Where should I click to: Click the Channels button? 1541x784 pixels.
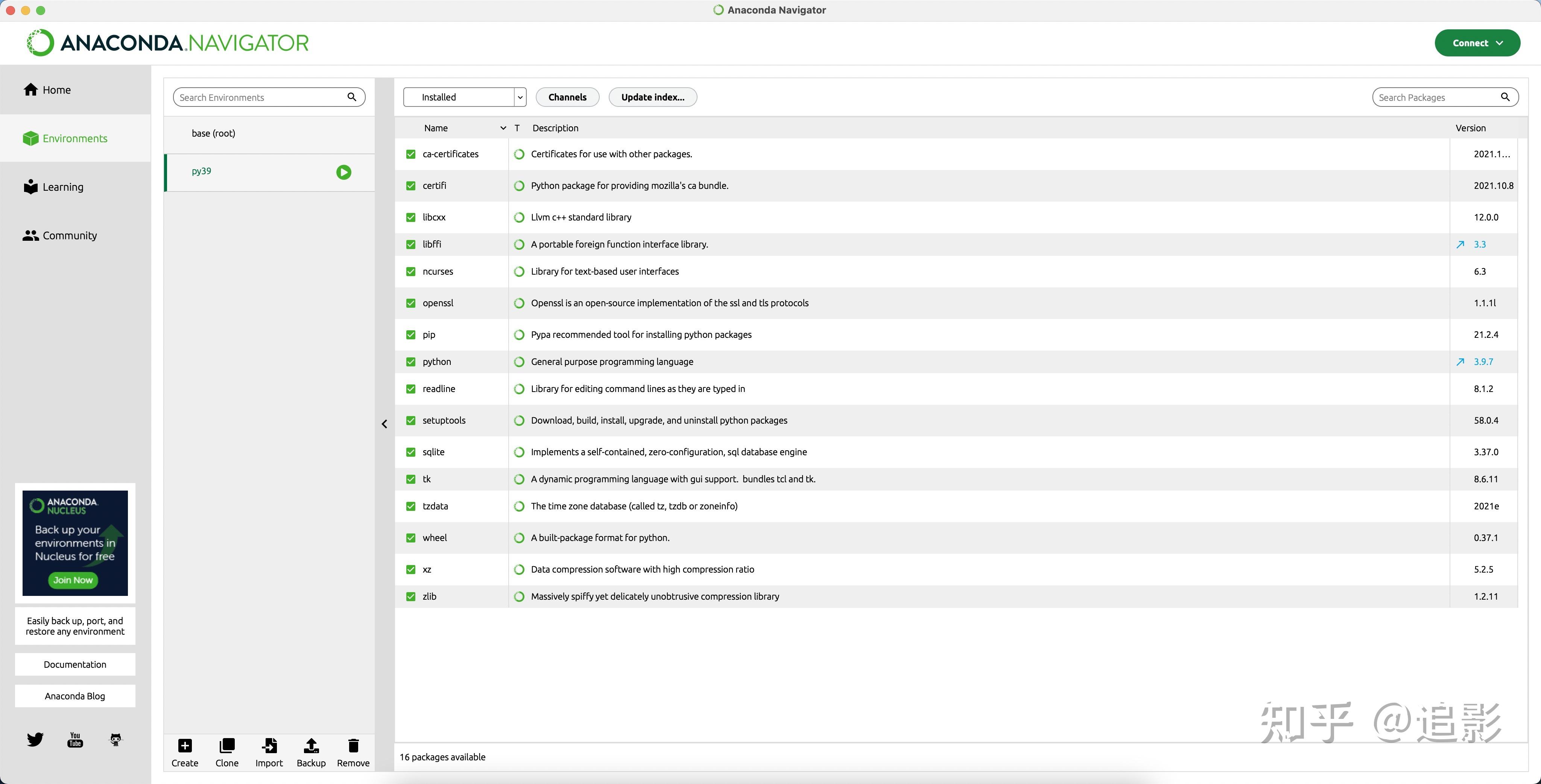567,97
